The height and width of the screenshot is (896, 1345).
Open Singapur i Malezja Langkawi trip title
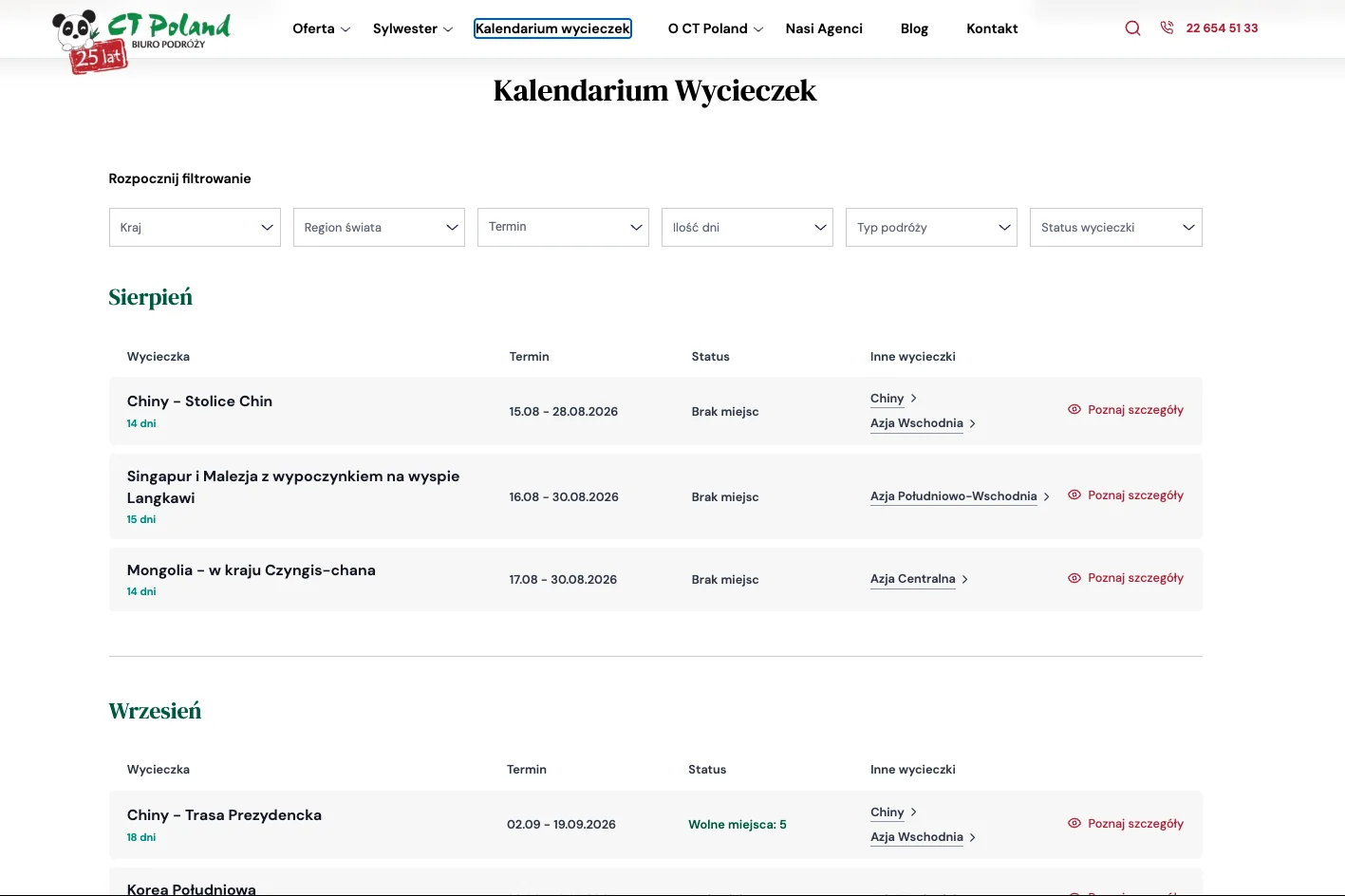point(293,487)
